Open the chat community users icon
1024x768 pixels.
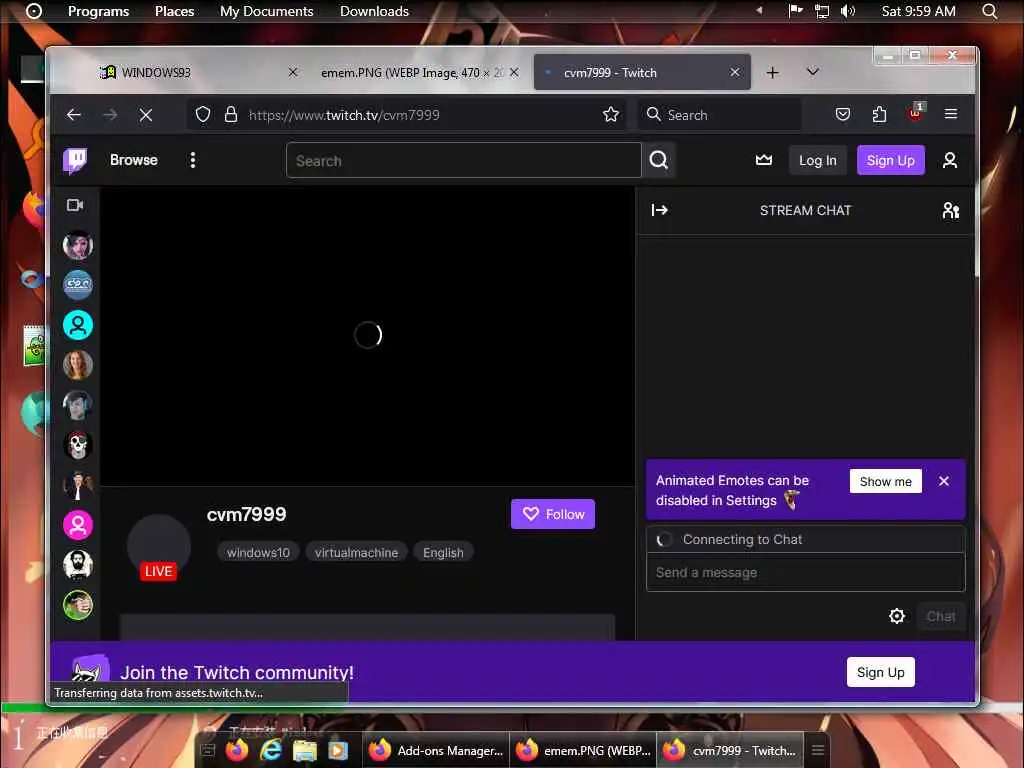tap(951, 210)
